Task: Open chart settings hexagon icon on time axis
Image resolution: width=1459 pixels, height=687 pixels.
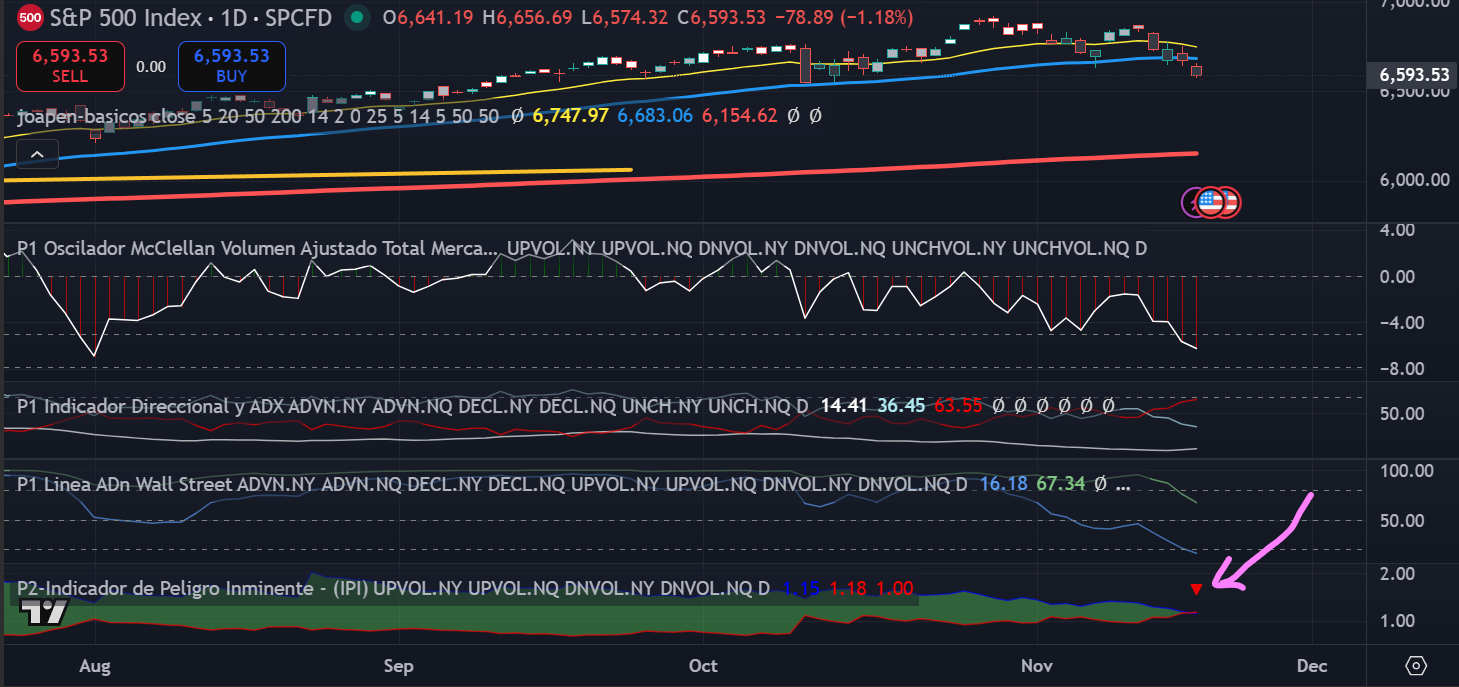Action: point(1416,666)
